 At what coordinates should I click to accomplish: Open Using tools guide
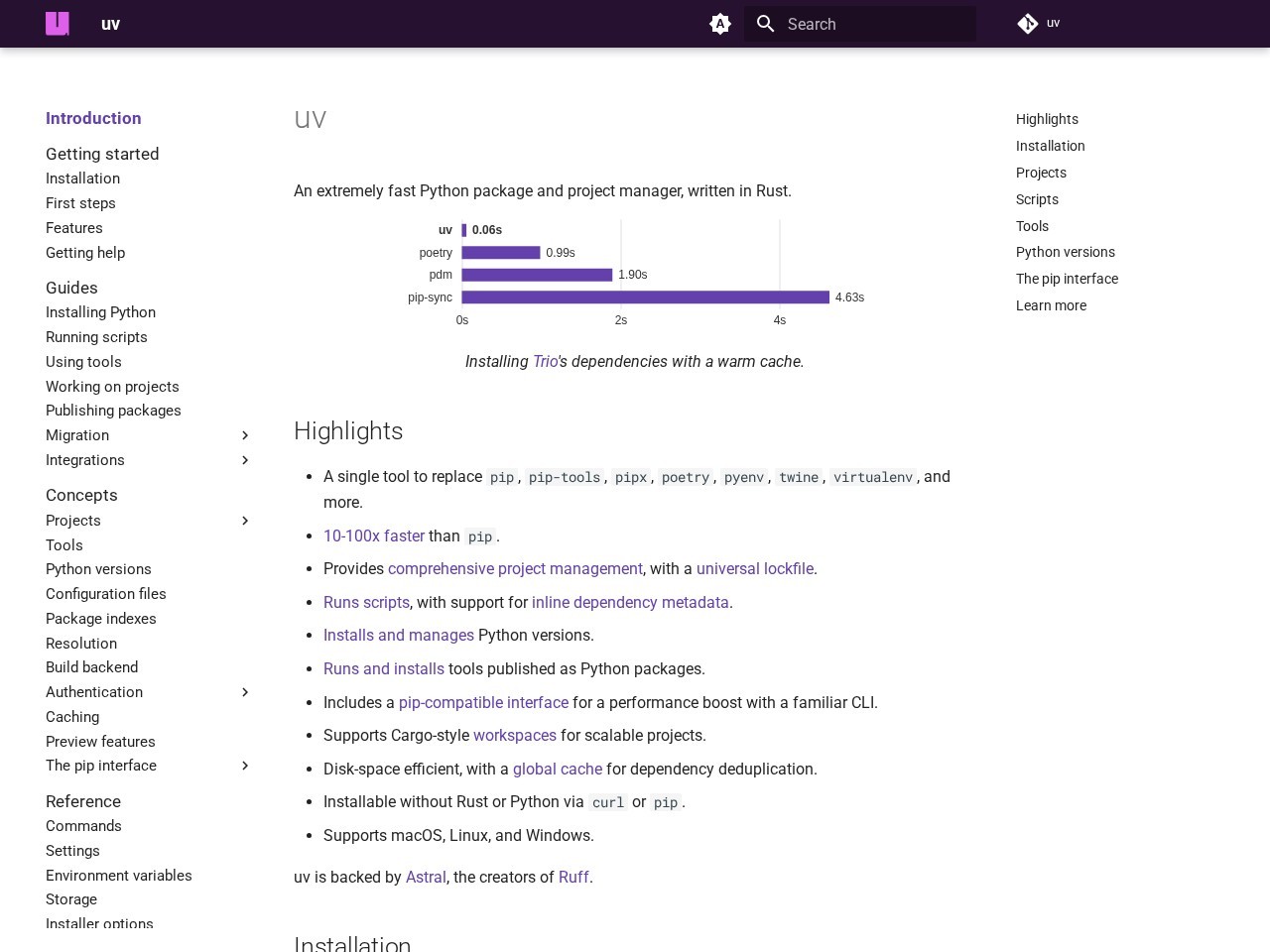(x=83, y=362)
